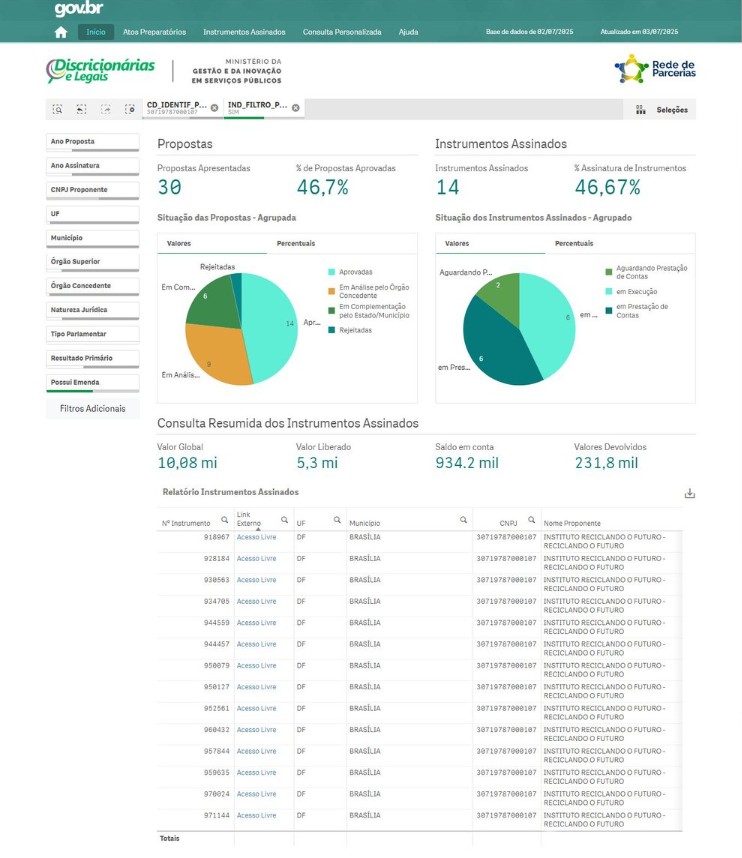Image resolution: width=742 pixels, height=858 pixels.
Task: Search in the Nº Instrumento column
Action: tap(224, 520)
